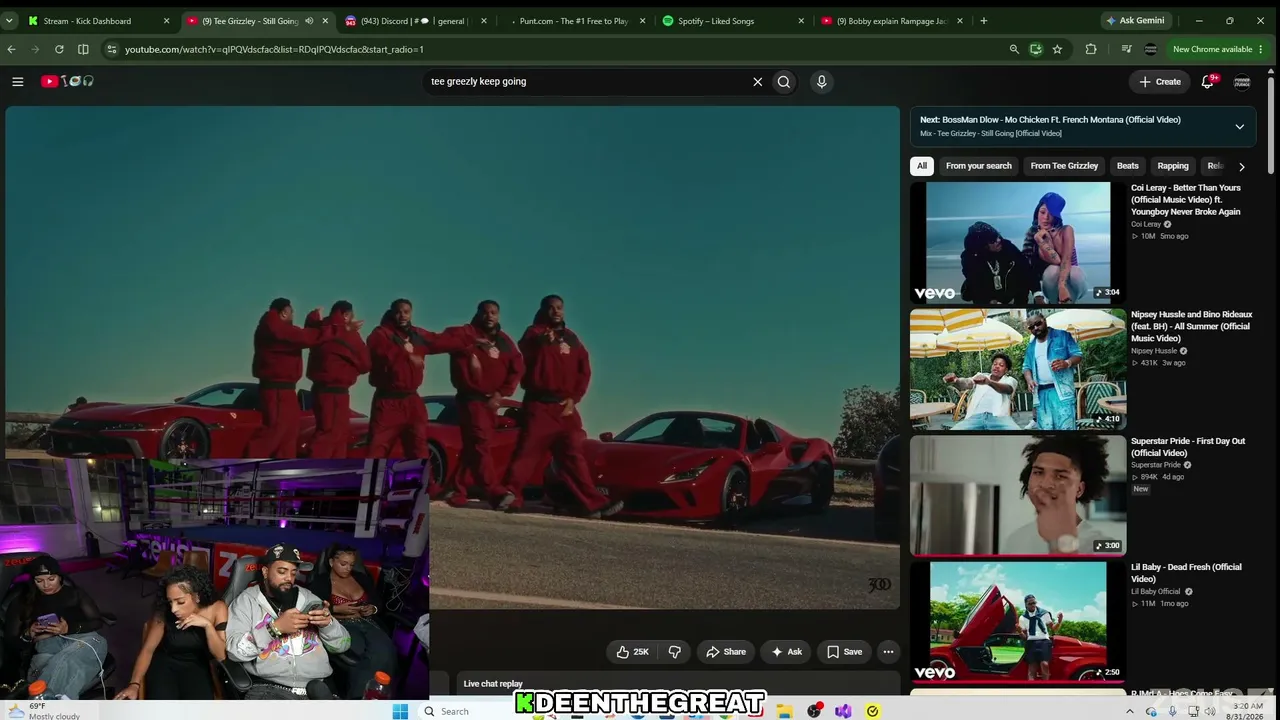Open the Windows Start menu

400,711
